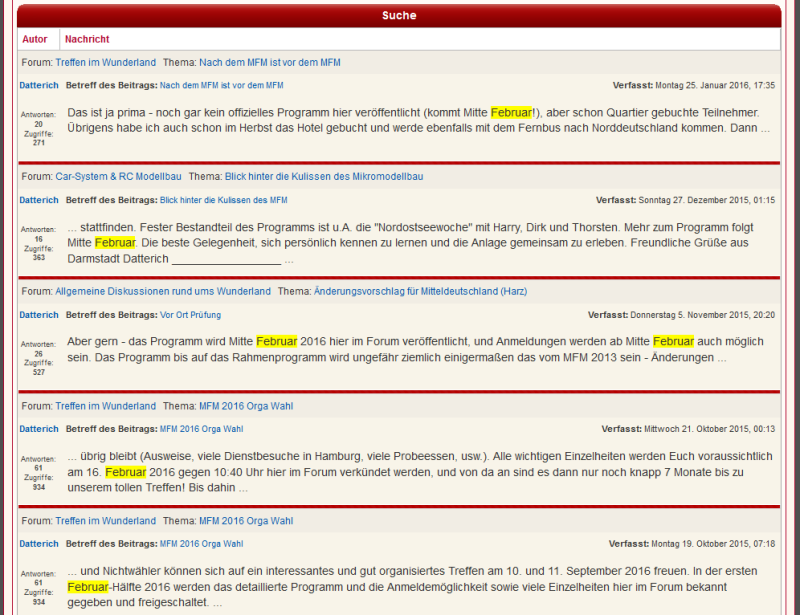
Task: Click the 'Nach dem MFM ist vor dem MFM' topic link
Action: [269, 62]
